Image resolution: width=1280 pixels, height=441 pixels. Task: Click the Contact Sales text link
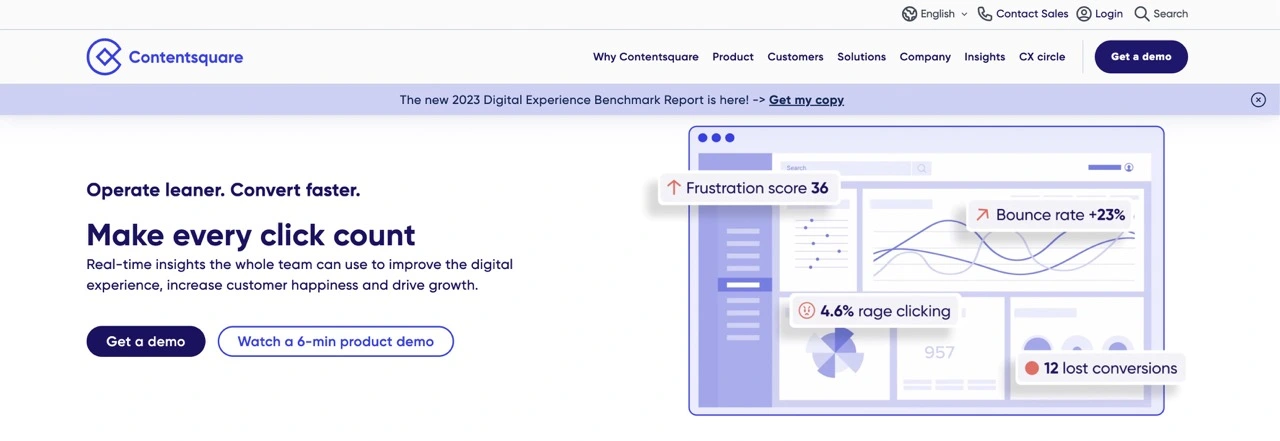1032,14
